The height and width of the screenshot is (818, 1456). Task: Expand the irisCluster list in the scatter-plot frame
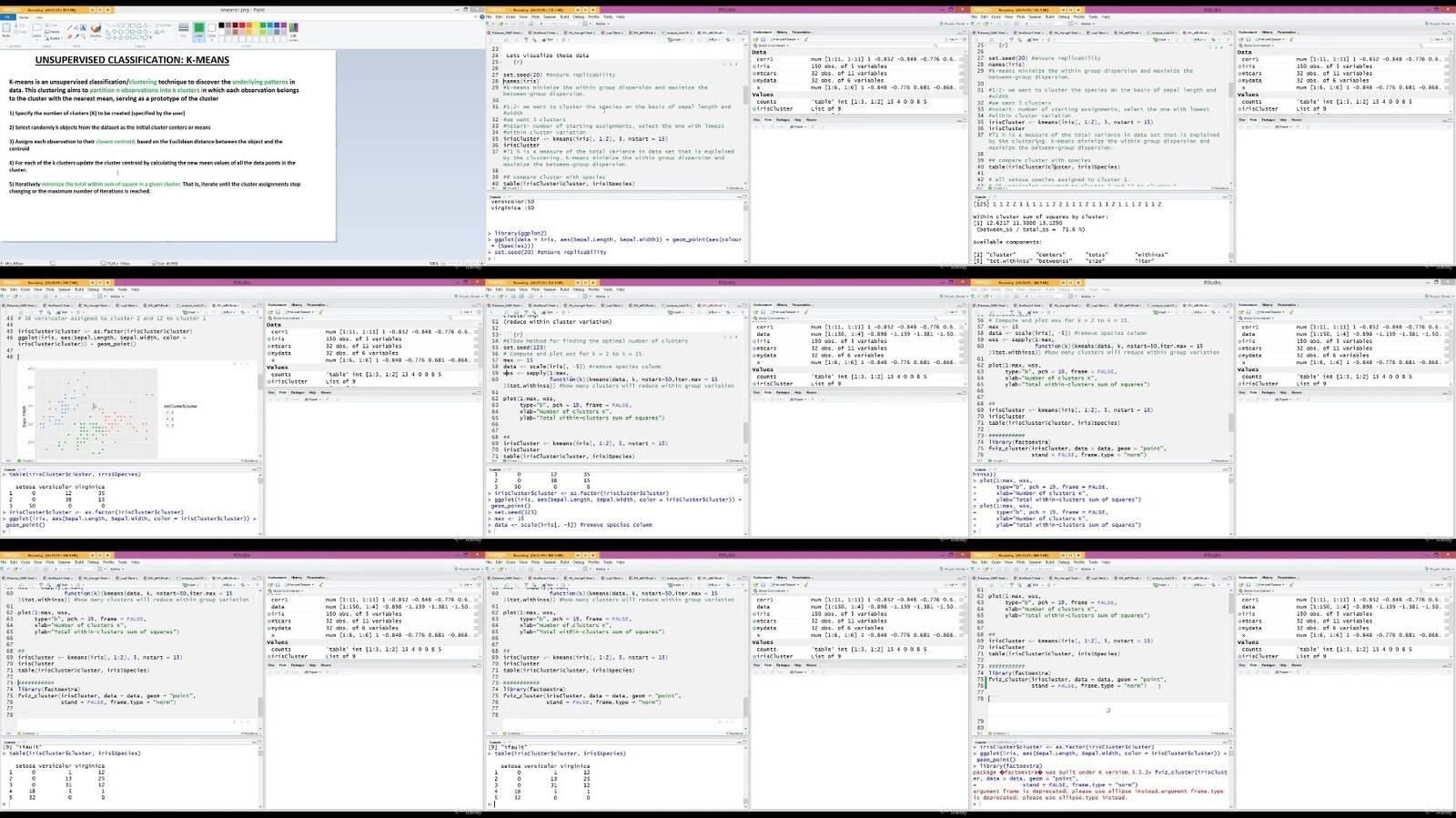[270, 381]
